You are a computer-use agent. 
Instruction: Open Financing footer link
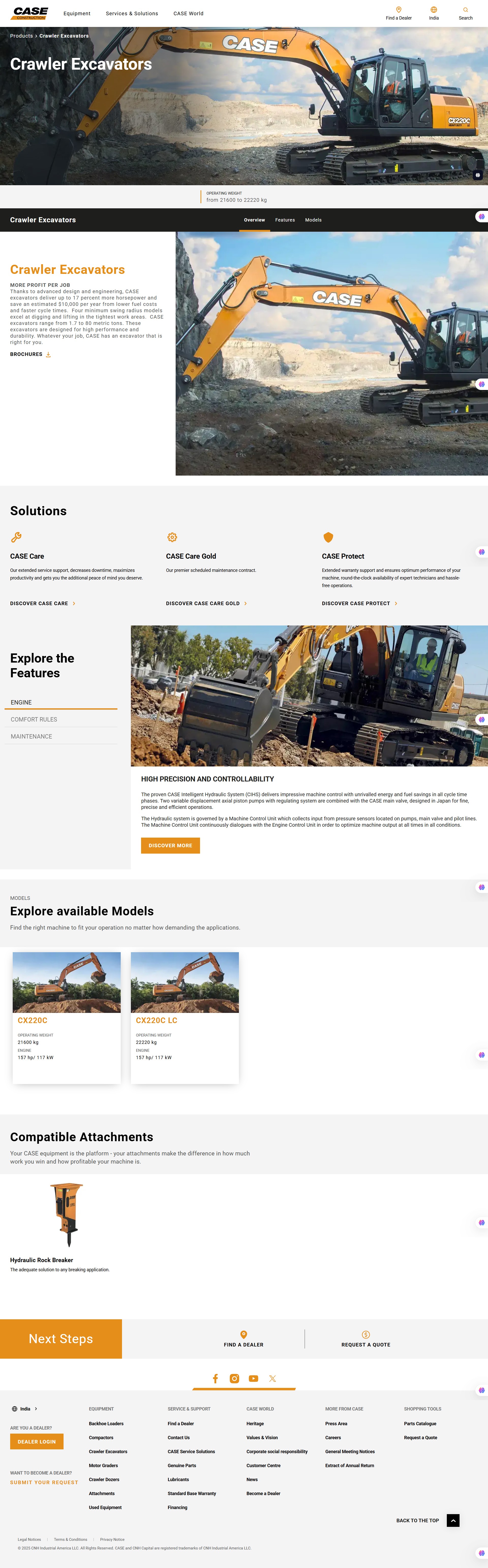177,1508
